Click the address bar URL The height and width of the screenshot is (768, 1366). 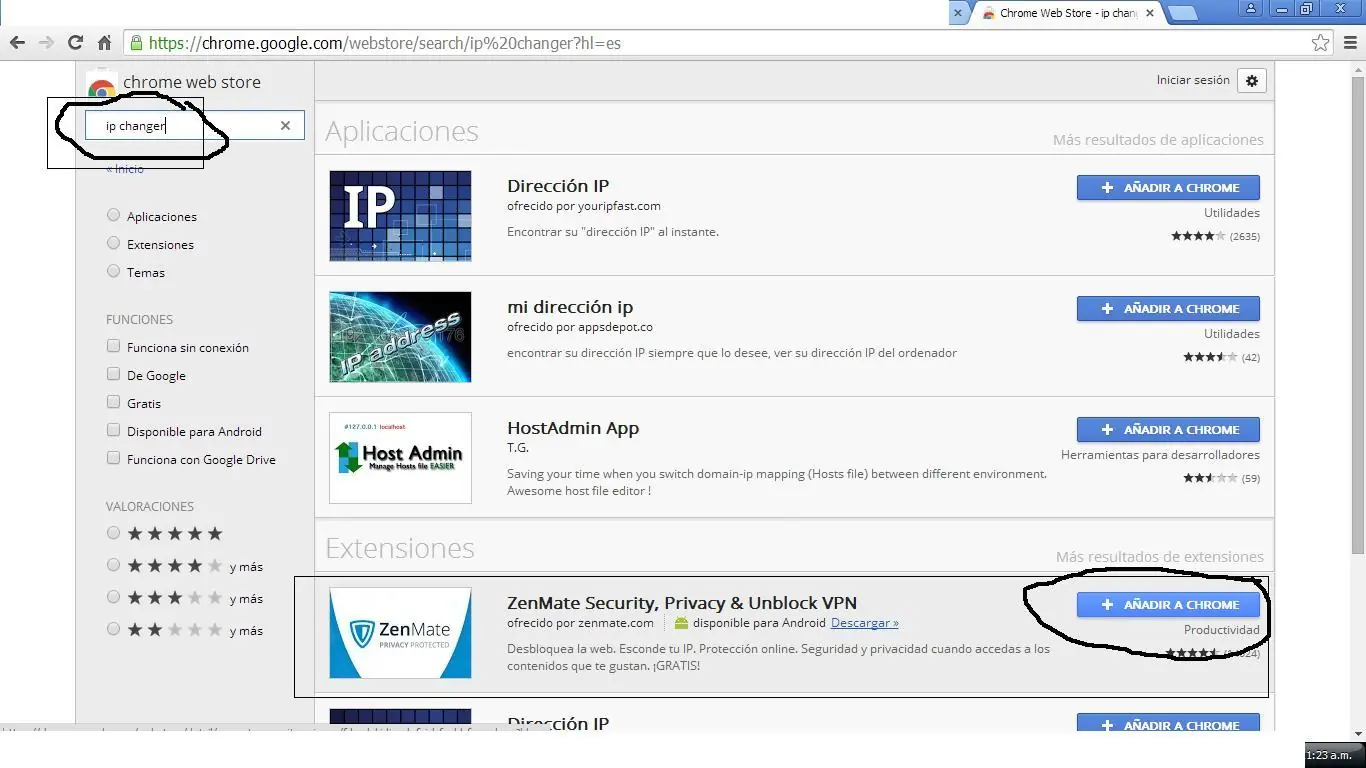pyautogui.click(x=385, y=43)
